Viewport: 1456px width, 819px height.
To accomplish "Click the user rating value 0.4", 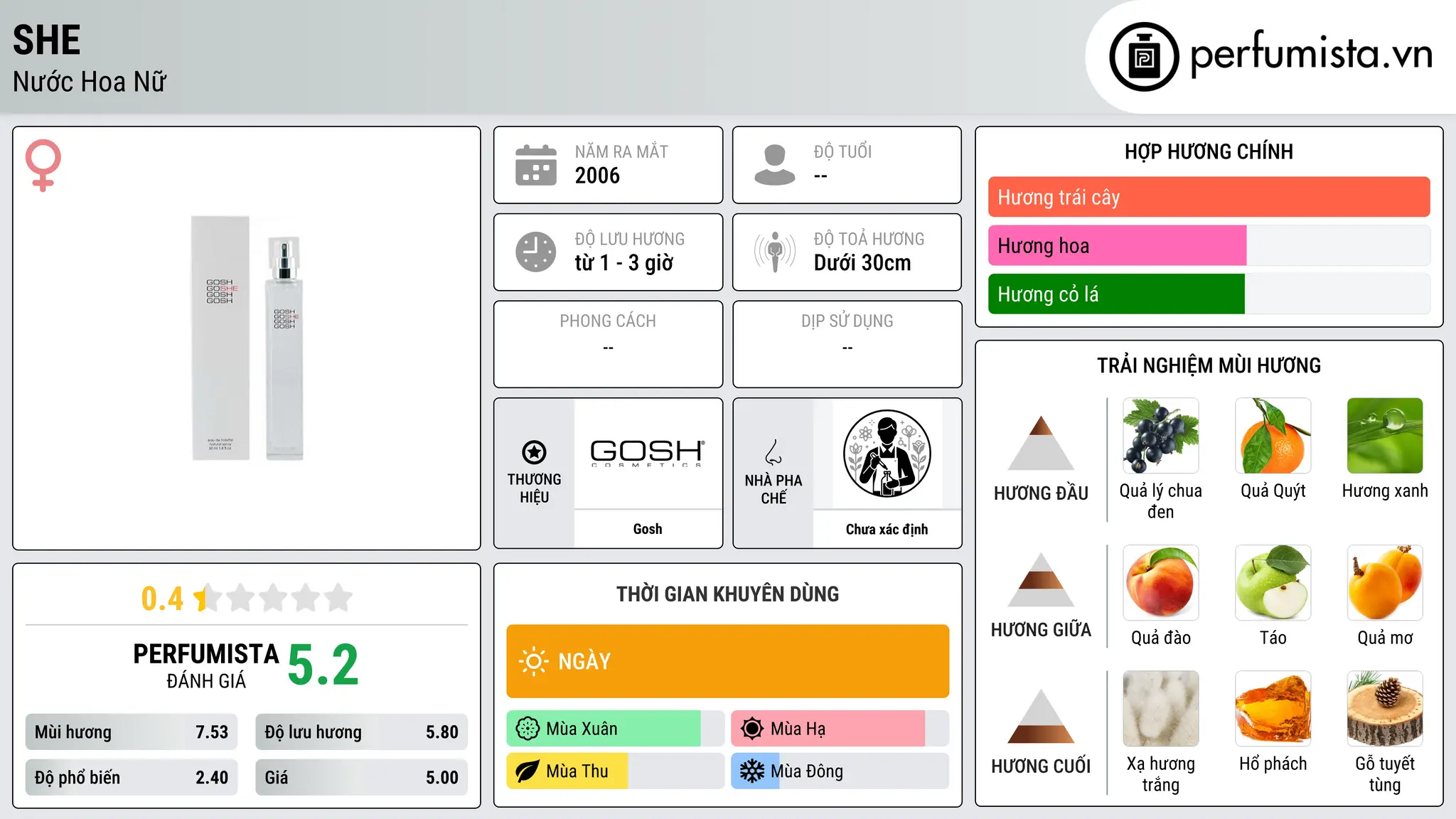I will [162, 599].
